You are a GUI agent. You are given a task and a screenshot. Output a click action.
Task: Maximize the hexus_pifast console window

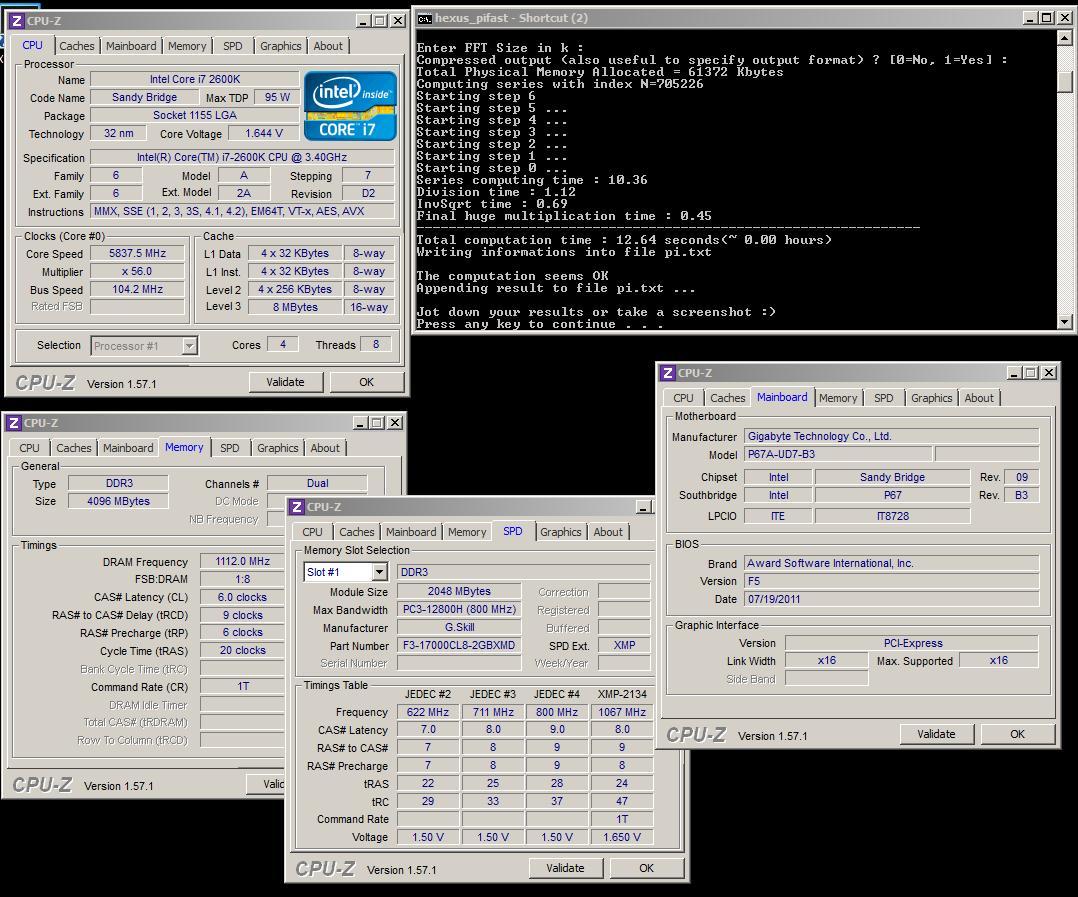[1046, 19]
